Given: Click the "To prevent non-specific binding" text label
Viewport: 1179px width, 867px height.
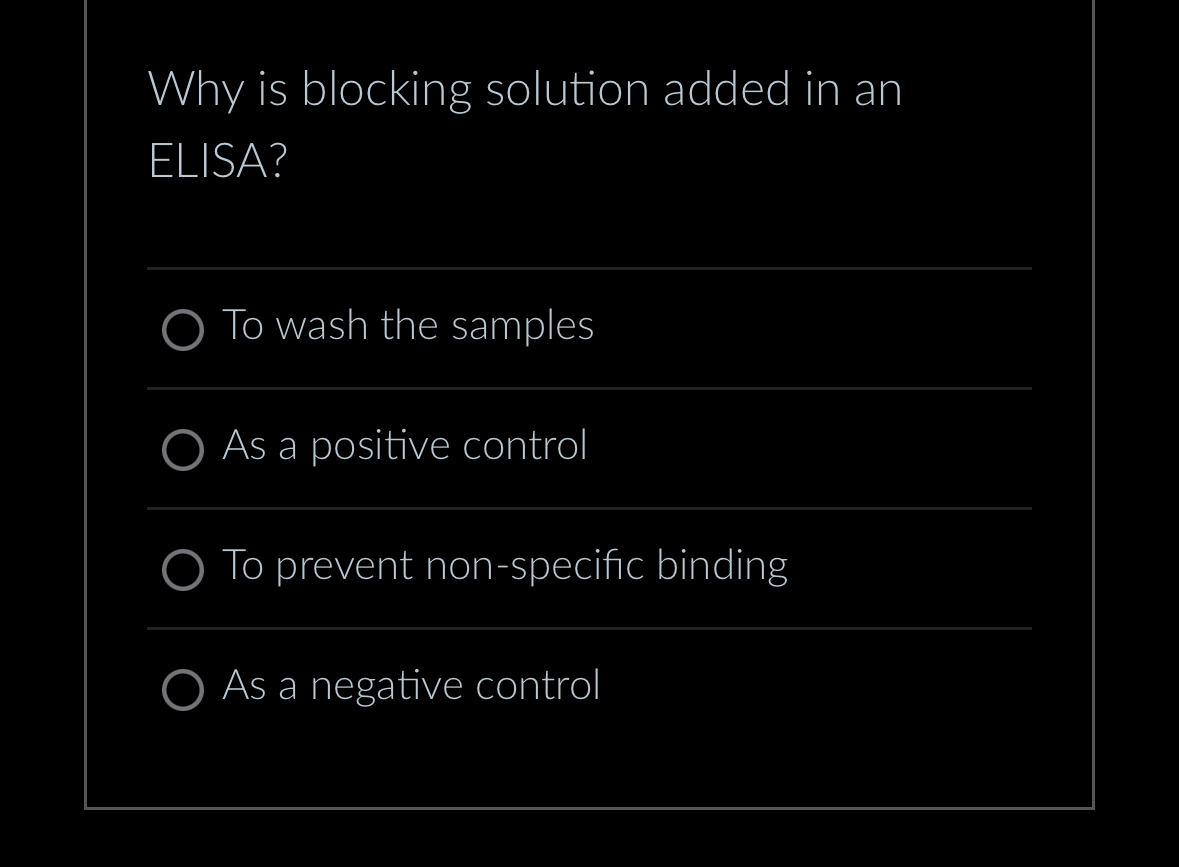Looking at the screenshot, I should click(x=505, y=565).
